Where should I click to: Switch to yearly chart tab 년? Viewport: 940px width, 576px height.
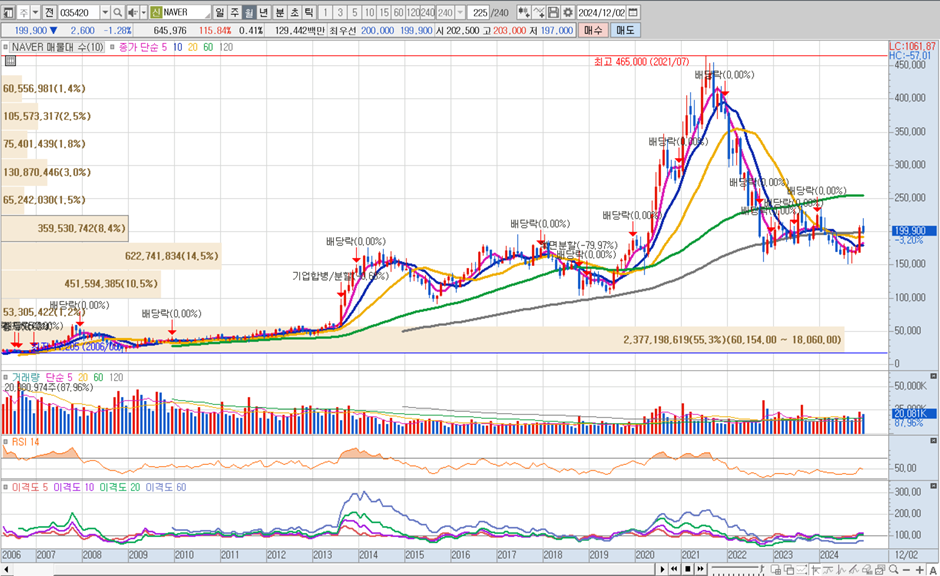[x=263, y=12]
